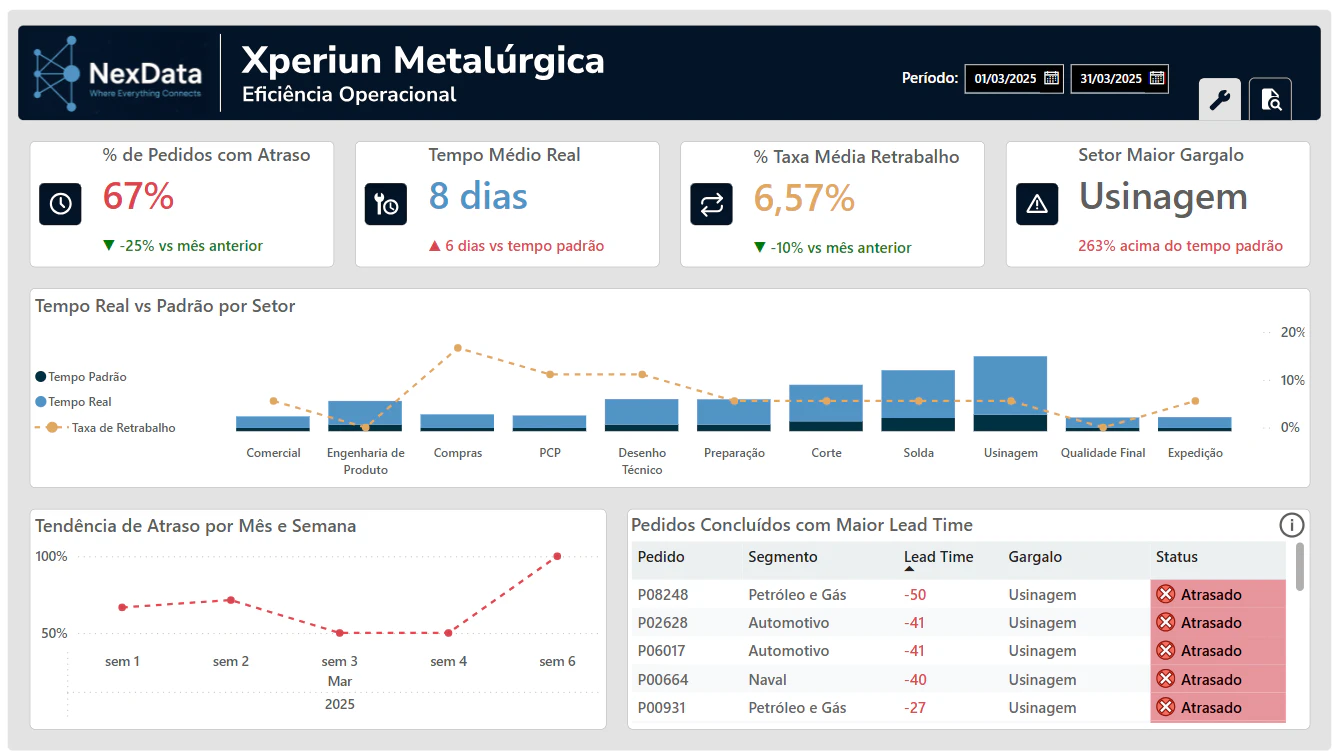
Task: Open the document search tab
Action: [x=1271, y=99]
